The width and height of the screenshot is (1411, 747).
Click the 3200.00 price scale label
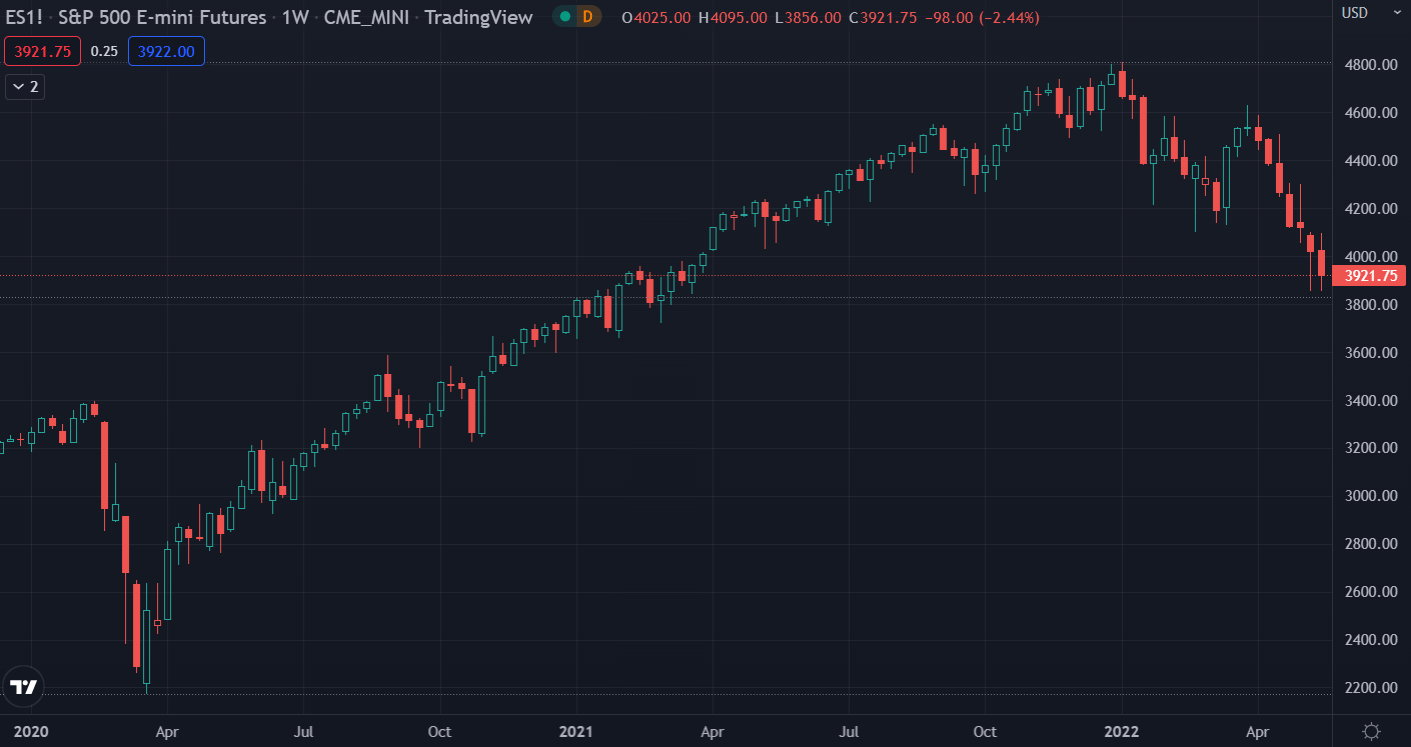tap(1370, 448)
